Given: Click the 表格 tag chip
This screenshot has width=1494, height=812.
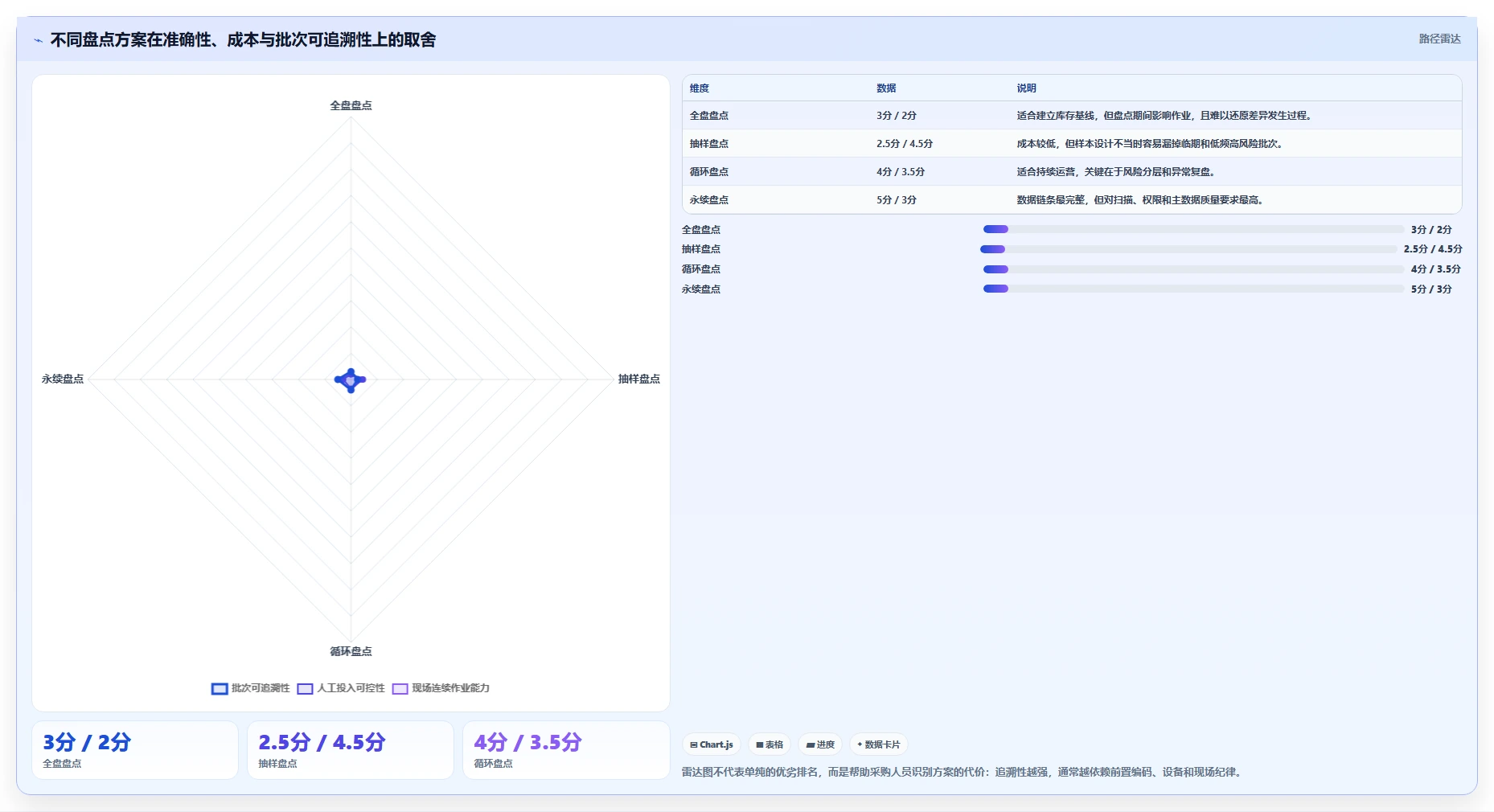Looking at the screenshot, I should point(770,744).
